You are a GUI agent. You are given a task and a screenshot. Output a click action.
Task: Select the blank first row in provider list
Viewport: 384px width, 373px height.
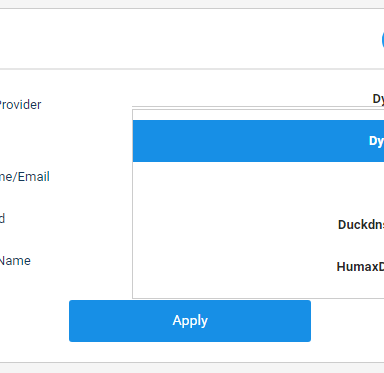pyautogui.click(x=258, y=115)
